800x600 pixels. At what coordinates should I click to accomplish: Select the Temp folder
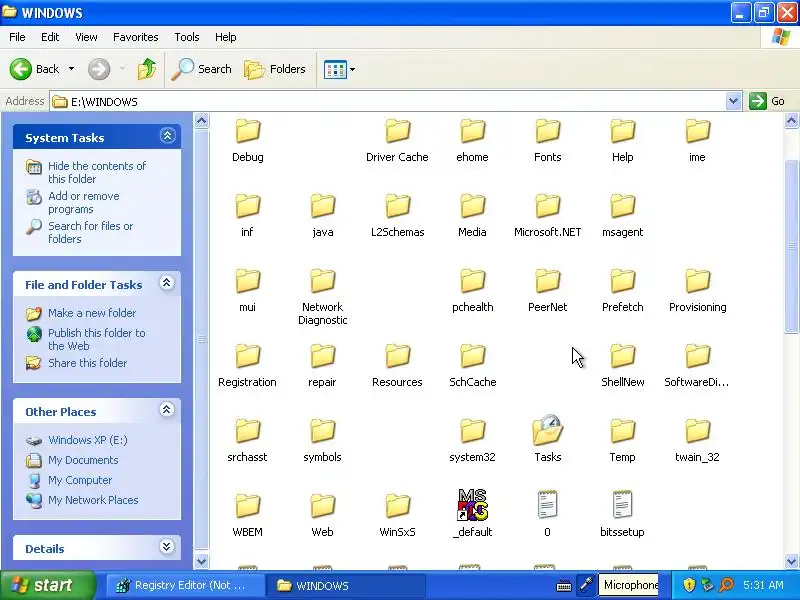622,441
